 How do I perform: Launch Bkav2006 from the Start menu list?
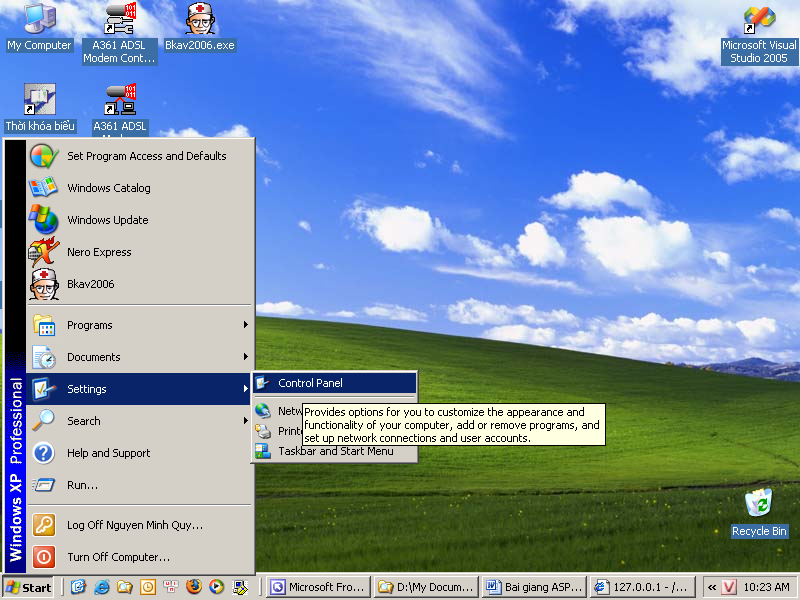pyautogui.click(x=140, y=284)
